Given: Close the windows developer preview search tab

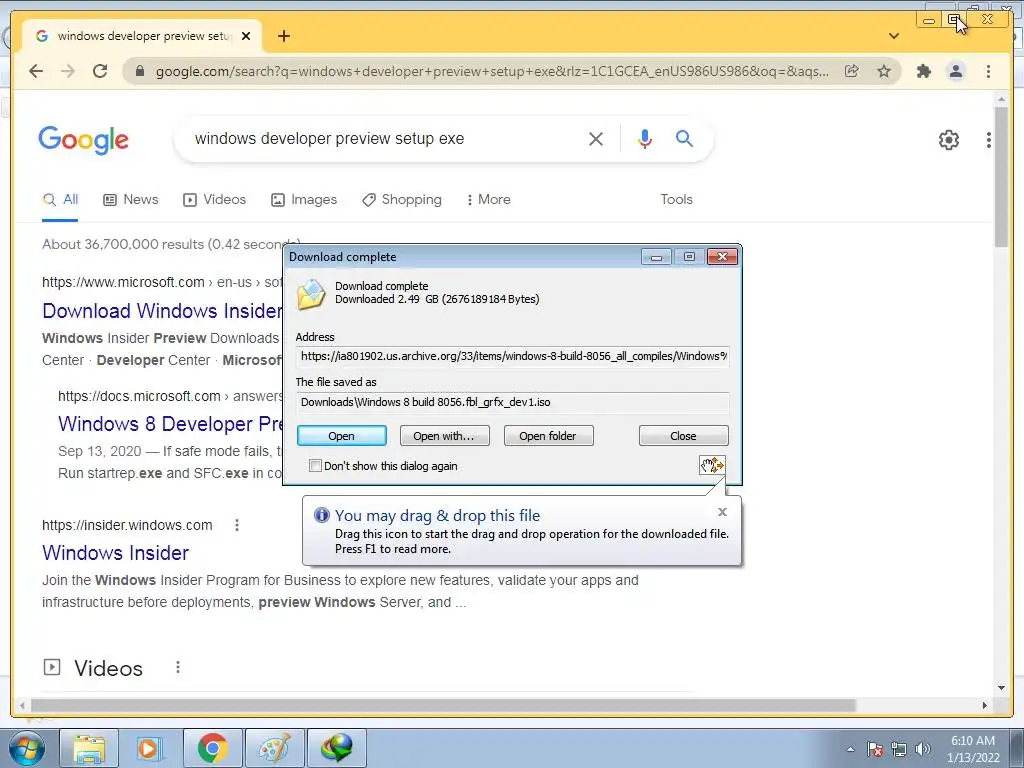Looking at the screenshot, I should pyautogui.click(x=246, y=36).
